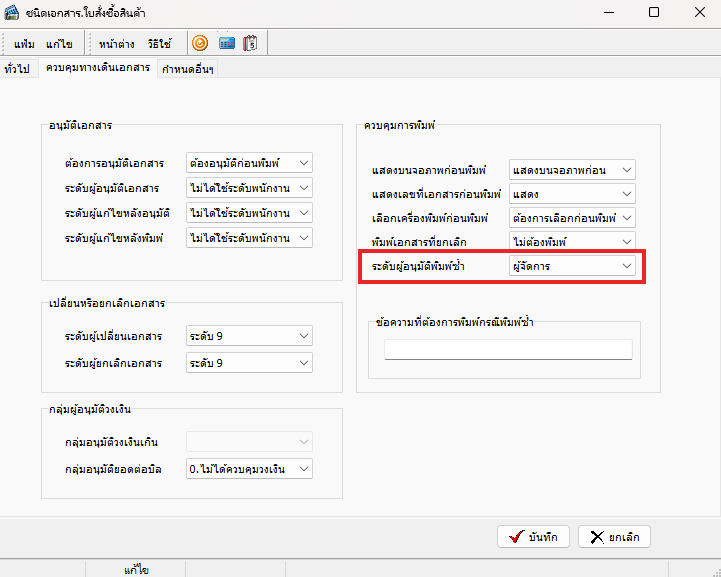Open the หน้าต่าง menu
The width and height of the screenshot is (721, 577).
click(117, 44)
